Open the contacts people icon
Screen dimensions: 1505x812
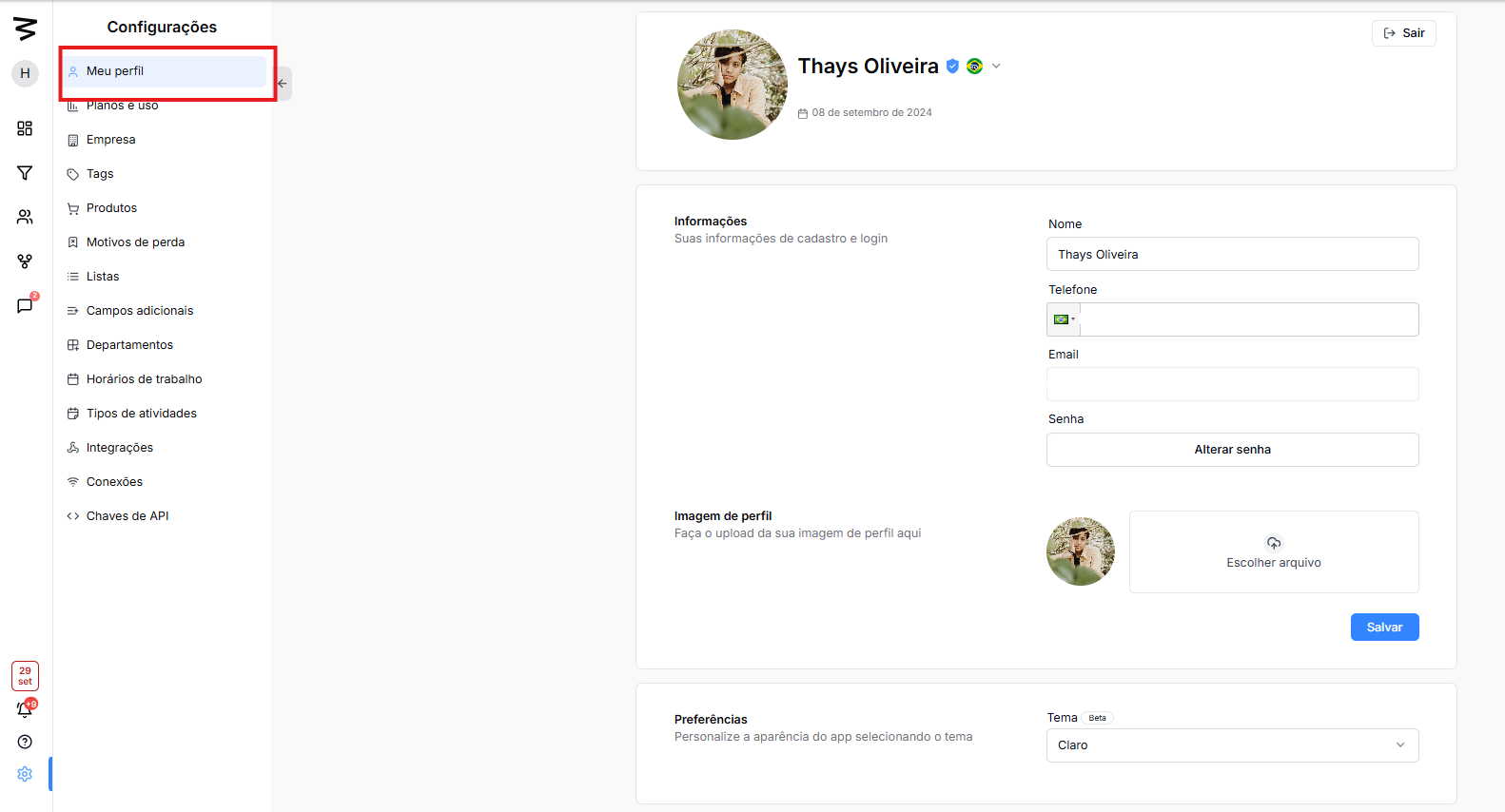(25, 217)
